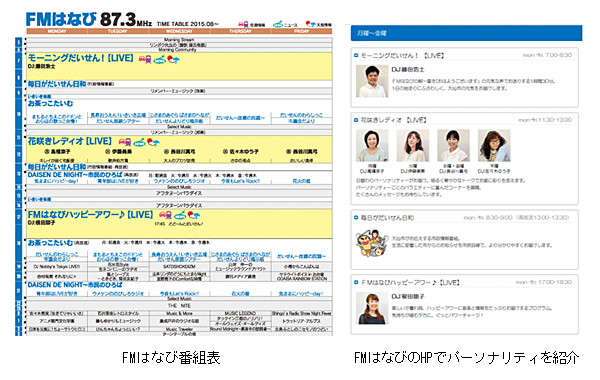Click the square bullet before the 毎日がだいせん日和 card title

point(356,217)
